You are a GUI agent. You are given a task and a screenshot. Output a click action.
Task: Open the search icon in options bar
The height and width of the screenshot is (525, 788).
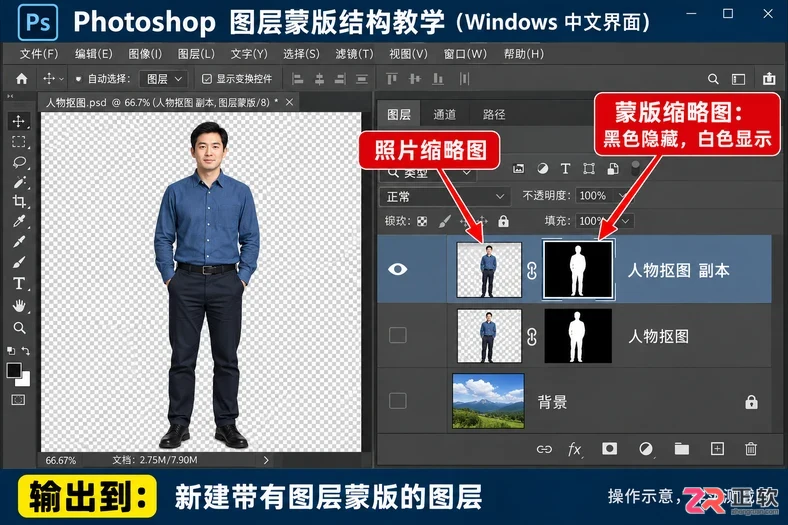(713, 79)
